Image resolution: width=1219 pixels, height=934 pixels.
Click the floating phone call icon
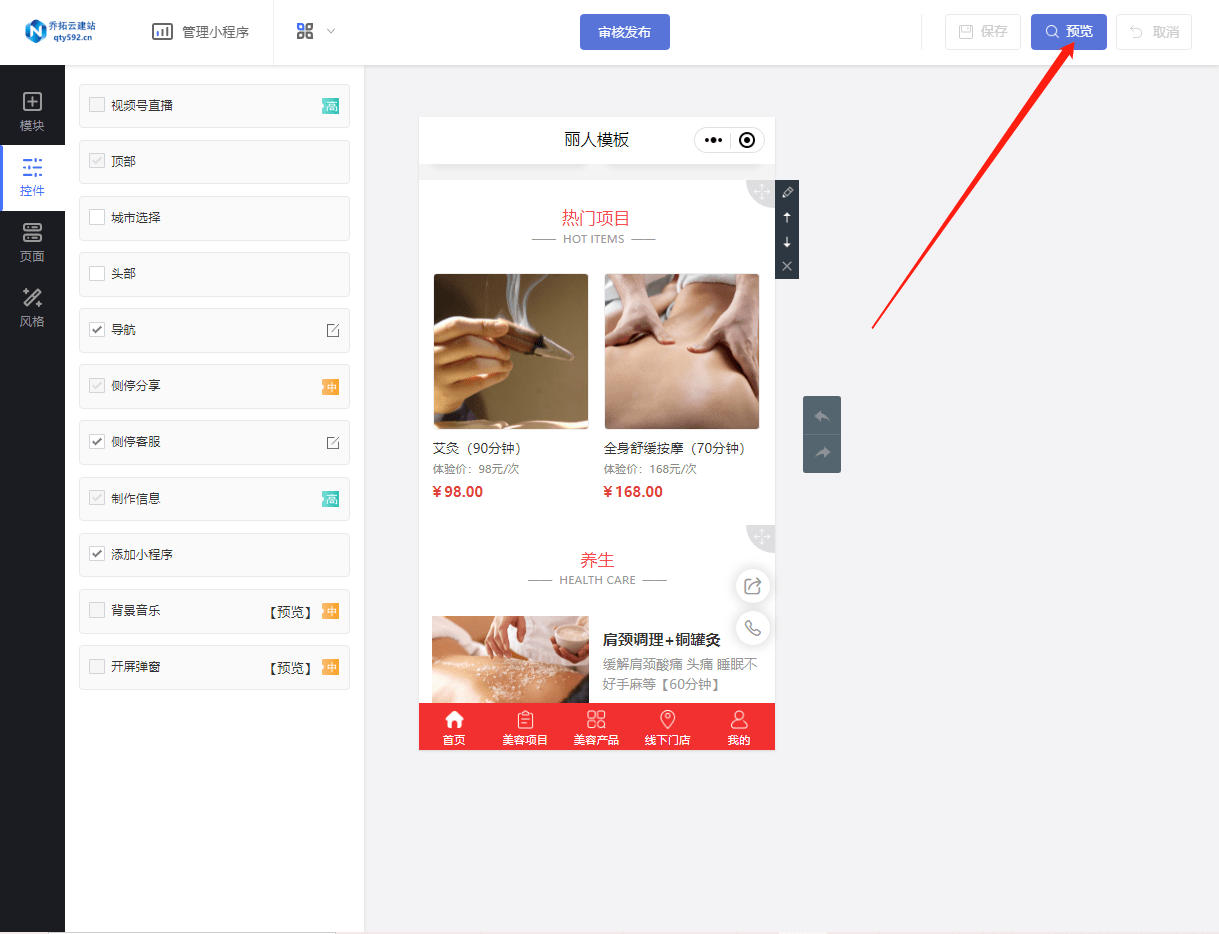(x=753, y=628)
